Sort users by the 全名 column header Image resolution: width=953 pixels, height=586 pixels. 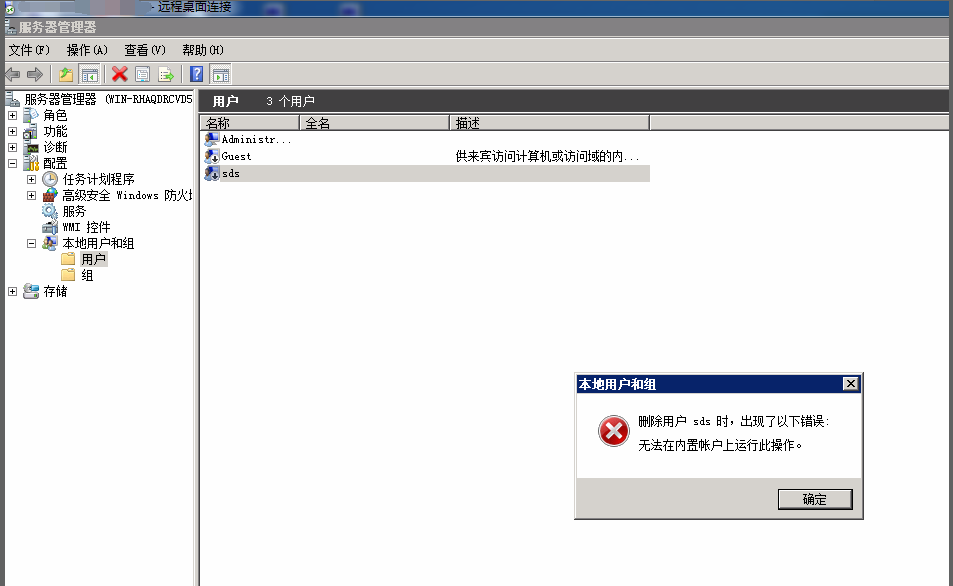pyautogui.click(x=373, y=123)
